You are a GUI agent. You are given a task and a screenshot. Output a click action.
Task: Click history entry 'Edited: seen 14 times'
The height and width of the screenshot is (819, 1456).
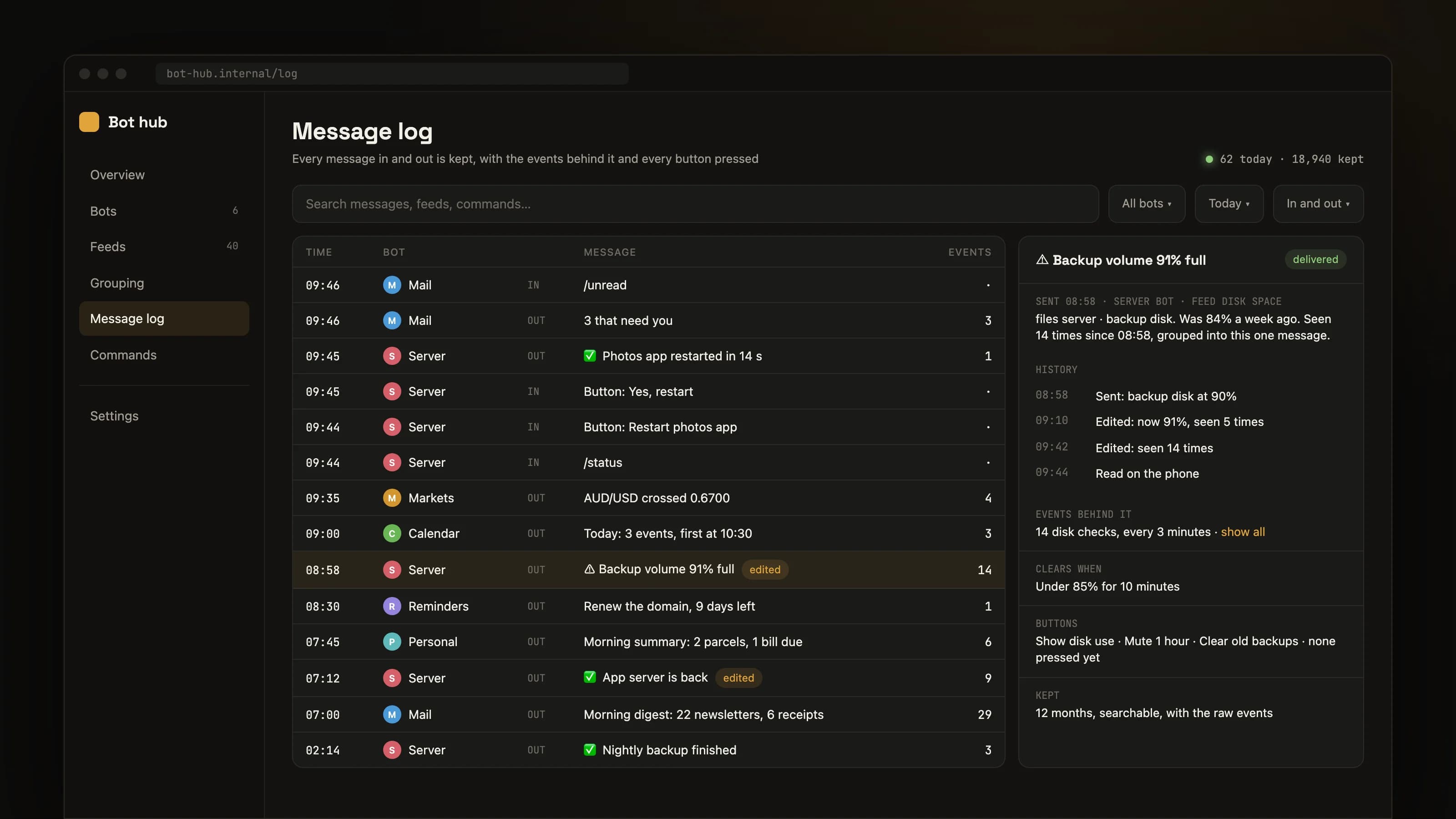pyautogui.click(x=1154, y=448)
